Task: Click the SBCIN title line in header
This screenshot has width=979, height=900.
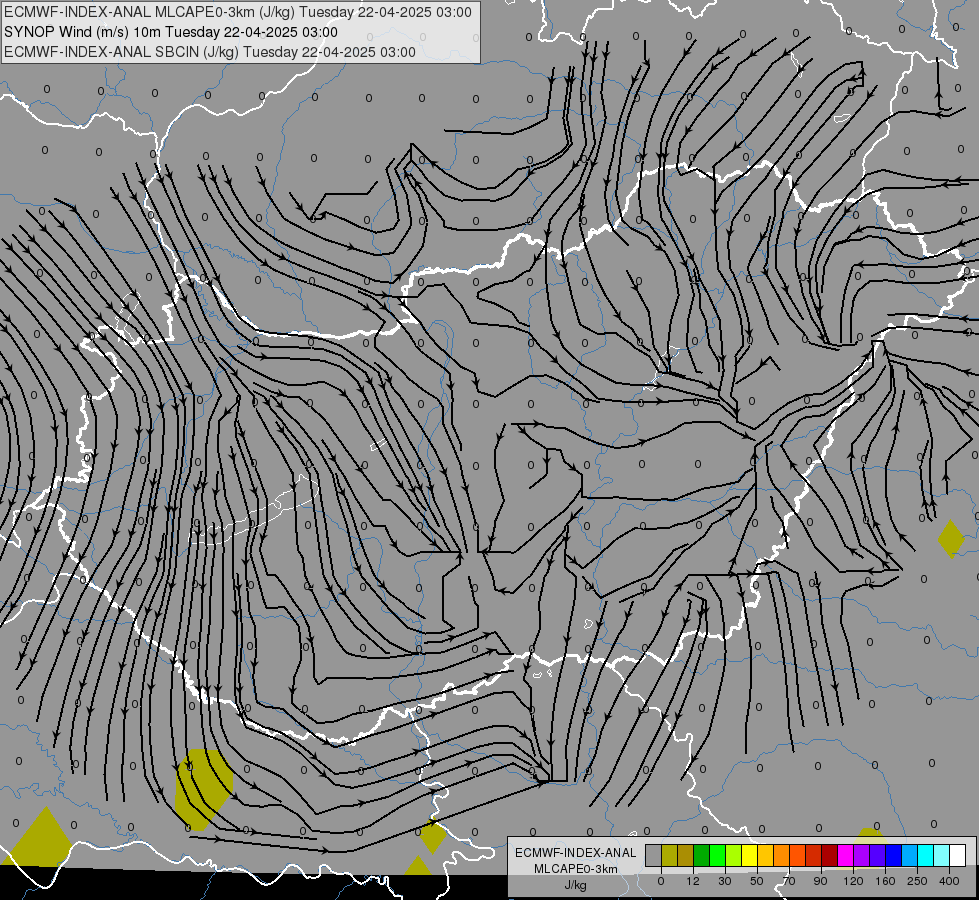Action: pyautogui.click(x=210, y=52)
